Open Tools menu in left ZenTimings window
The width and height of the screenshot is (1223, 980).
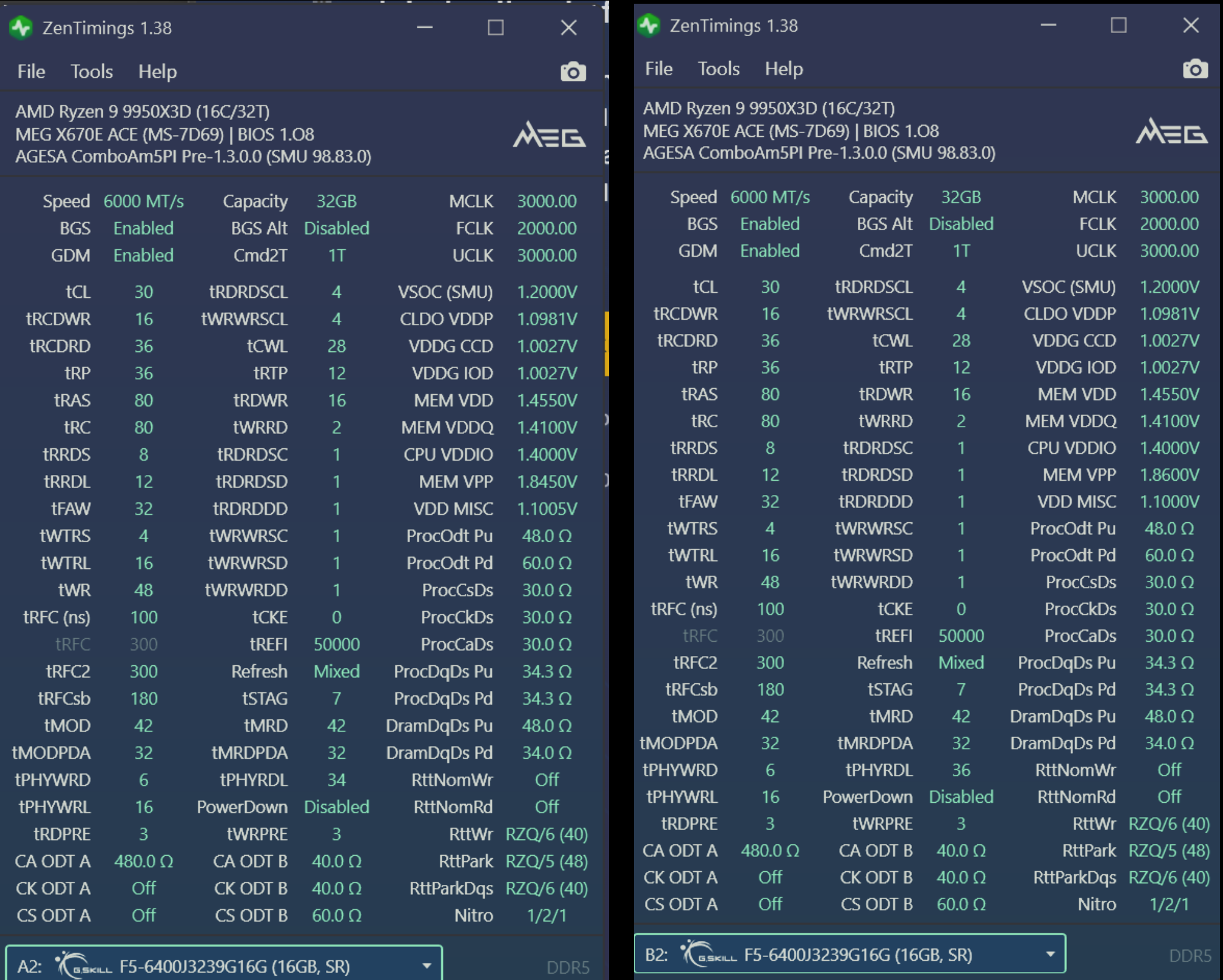pyautogui.click(x=91, y=72)
